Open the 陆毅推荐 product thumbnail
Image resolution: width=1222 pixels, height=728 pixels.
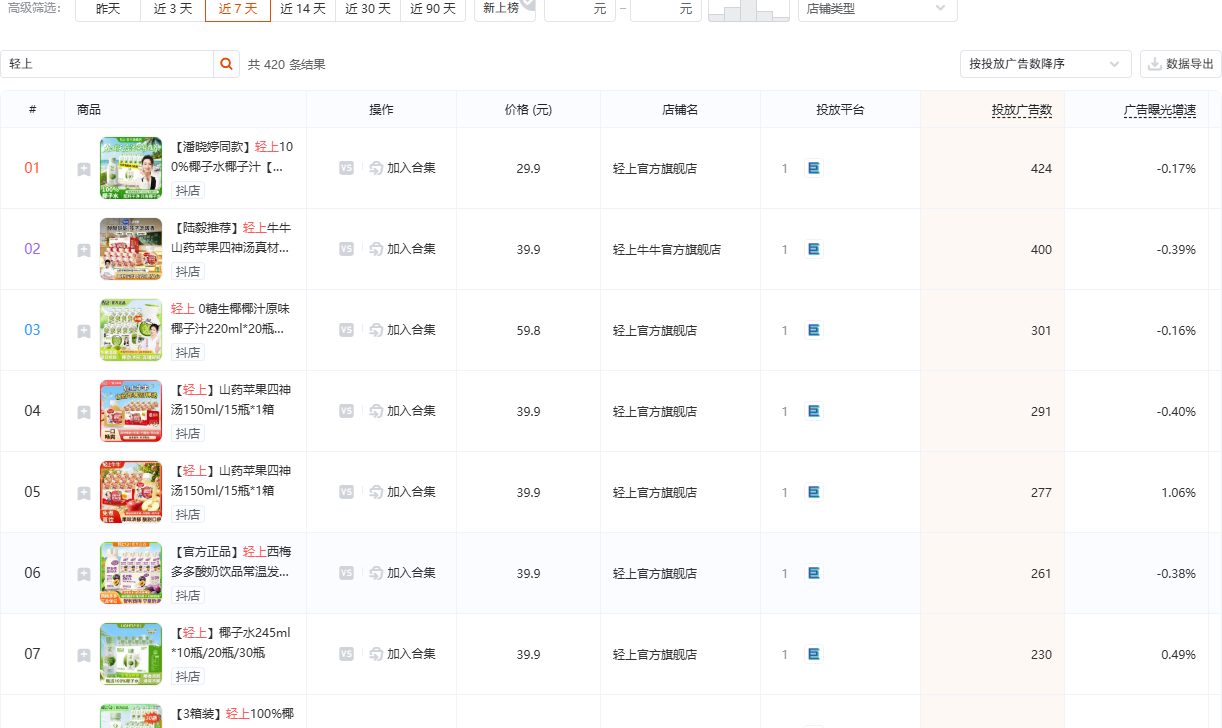tap(131, 249)
